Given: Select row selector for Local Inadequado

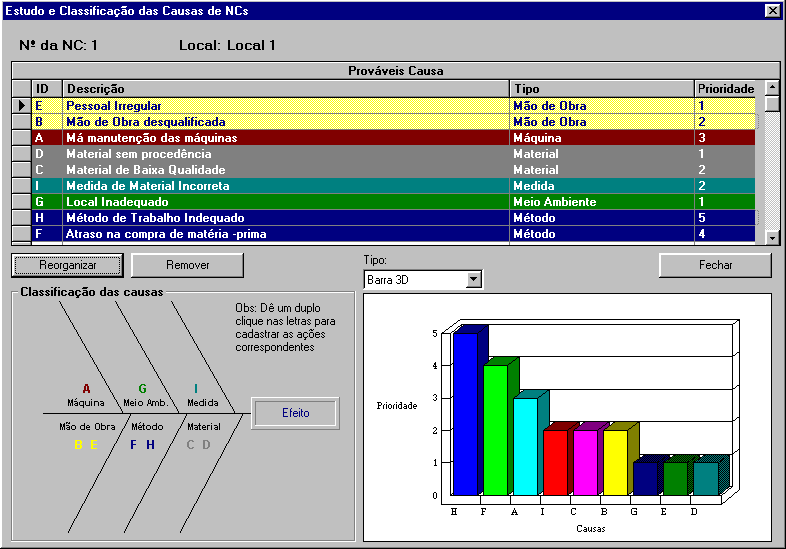Looking at the screenshot, I should (x=22, y=202).
